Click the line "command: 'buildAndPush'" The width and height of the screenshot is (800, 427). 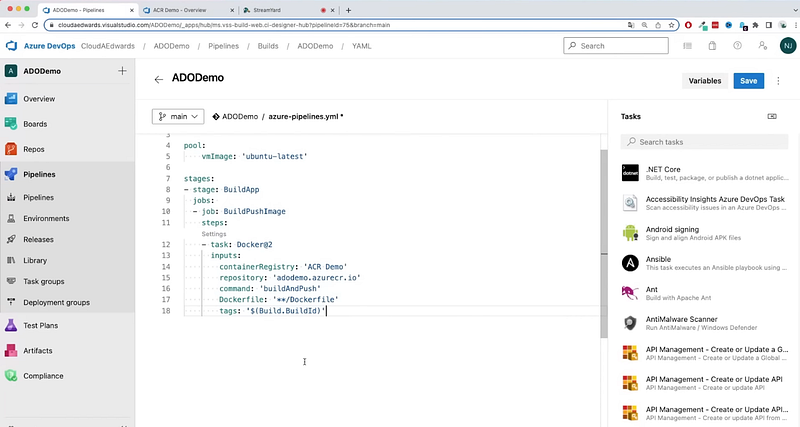coord(270,289)
